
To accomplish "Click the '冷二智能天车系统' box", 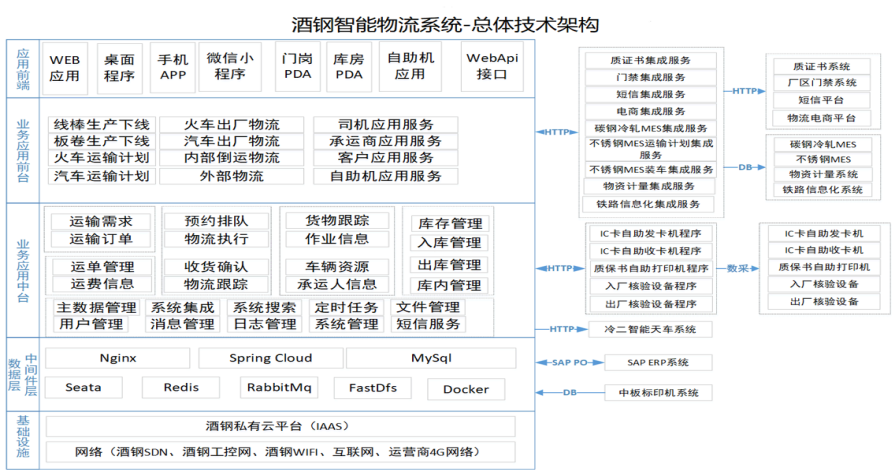I will click(x=650, y=329).
